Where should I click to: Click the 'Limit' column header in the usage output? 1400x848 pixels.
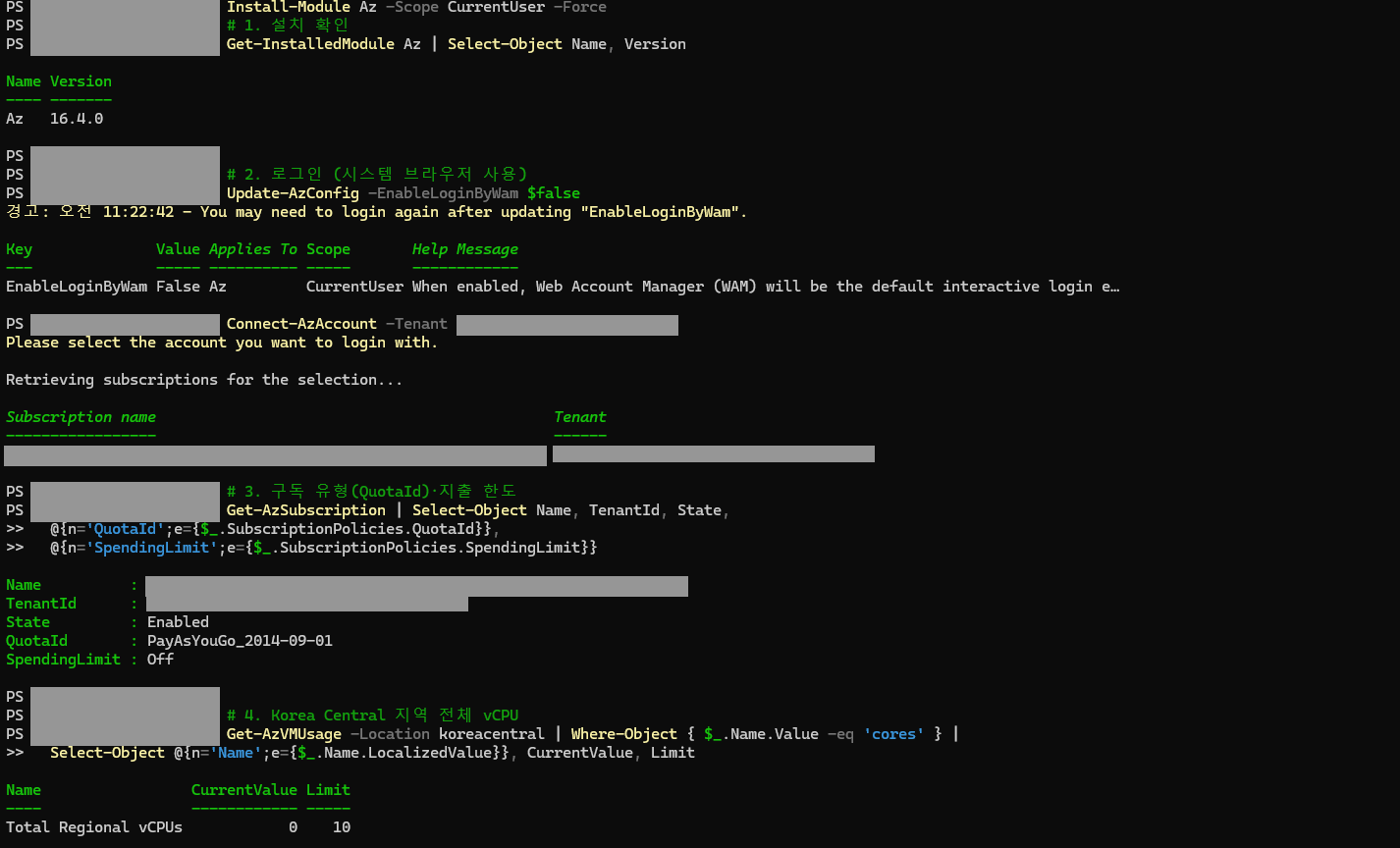coord(328,790)
